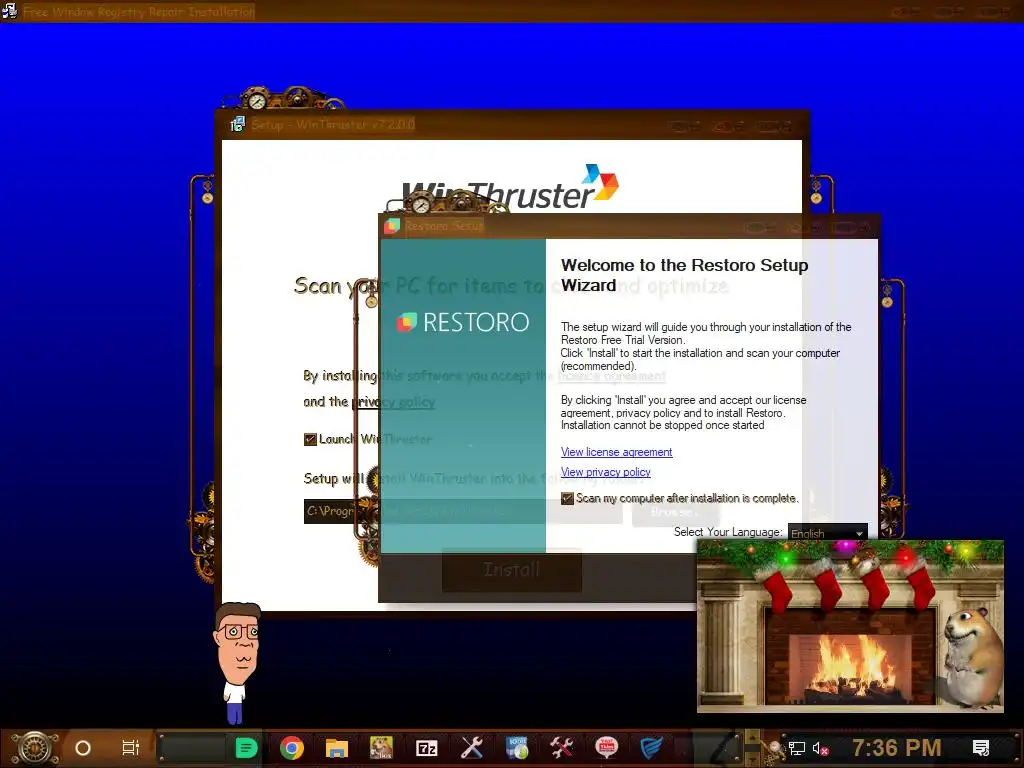
Task: Toggle the Launch WinThruster checkbox
Action: 310,440
